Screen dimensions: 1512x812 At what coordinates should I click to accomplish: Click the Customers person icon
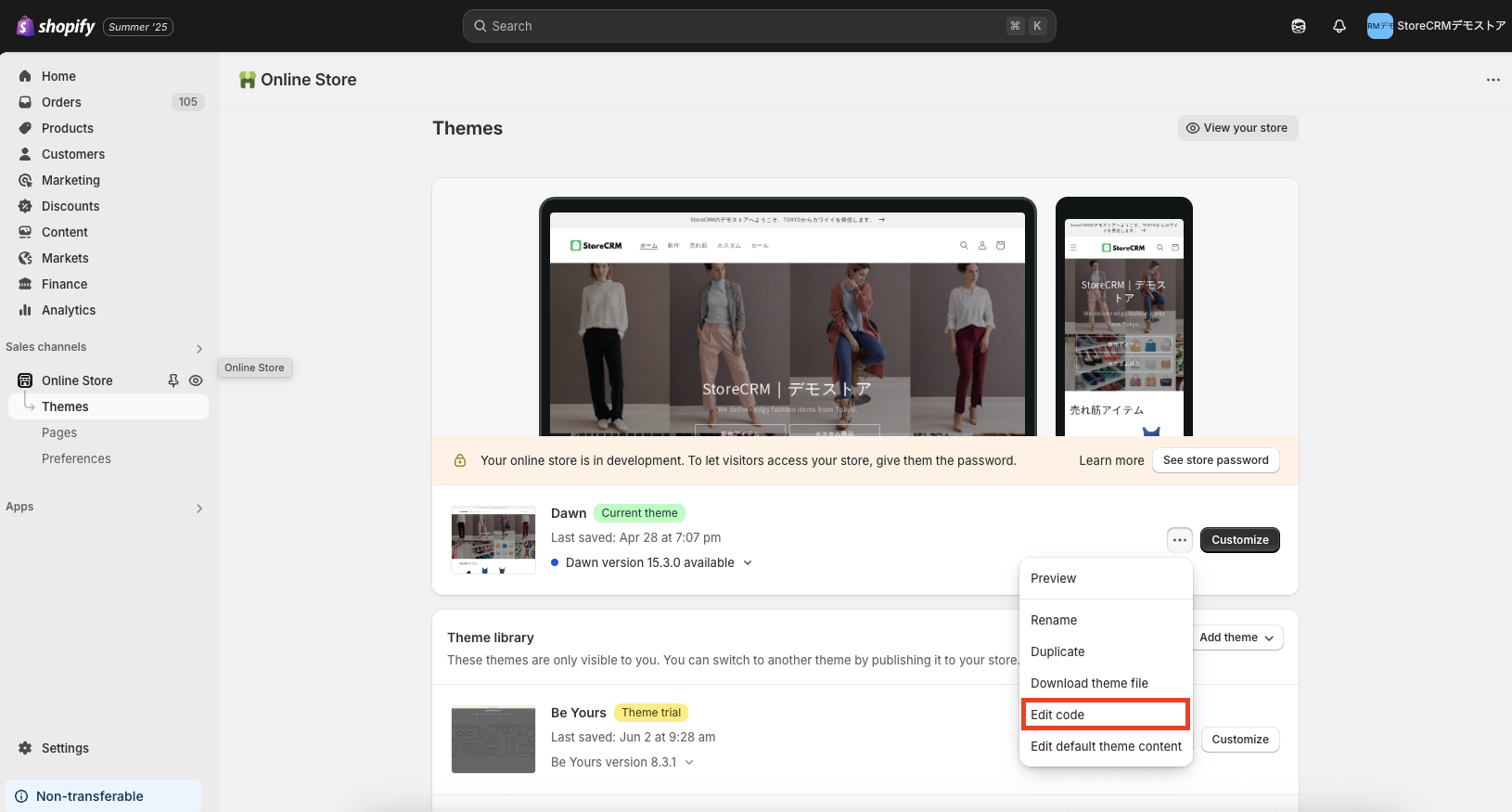pyautogui.click(x=25, y=154)
